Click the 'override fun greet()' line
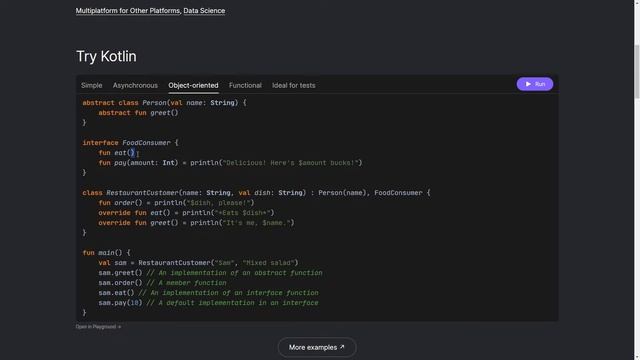This screenshot has height=360, width=640. [196, 223]
